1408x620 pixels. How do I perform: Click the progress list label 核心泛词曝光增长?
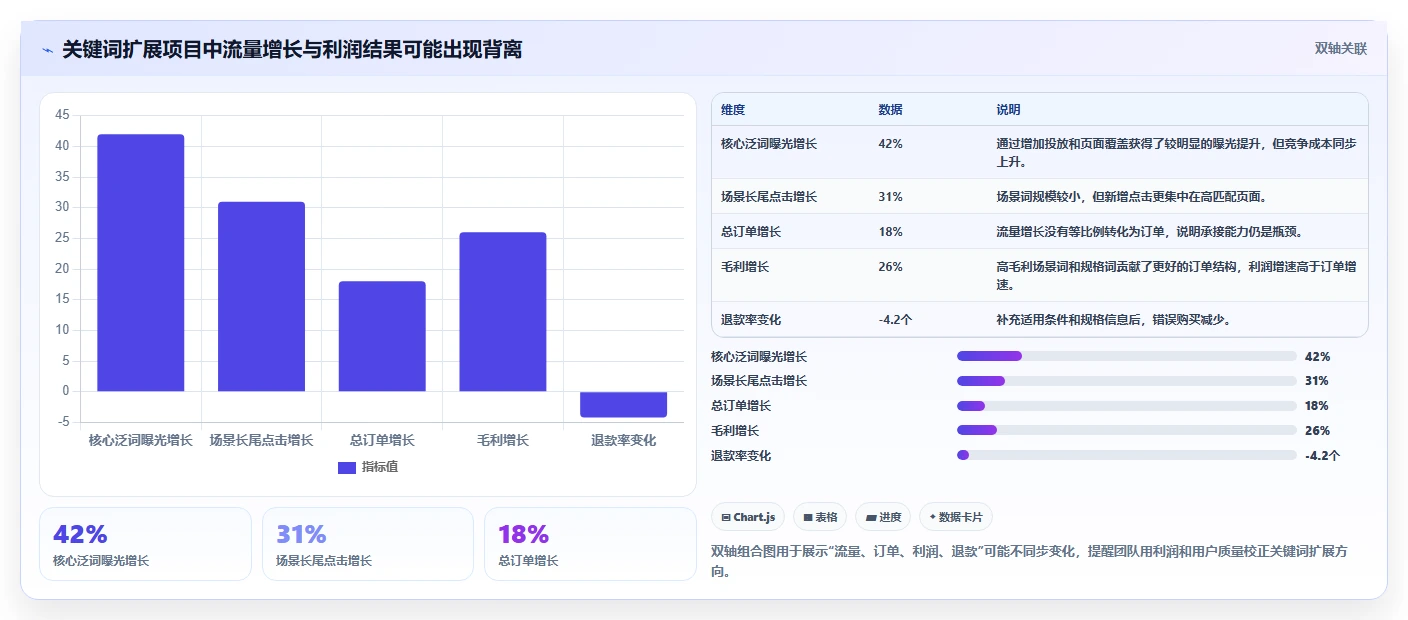click(x=759, y=356)
